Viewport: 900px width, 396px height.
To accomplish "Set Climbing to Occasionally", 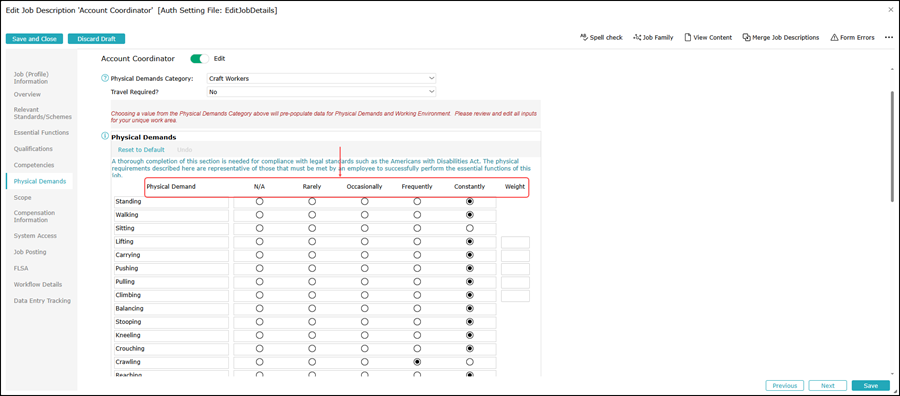I will coord(364,295).
